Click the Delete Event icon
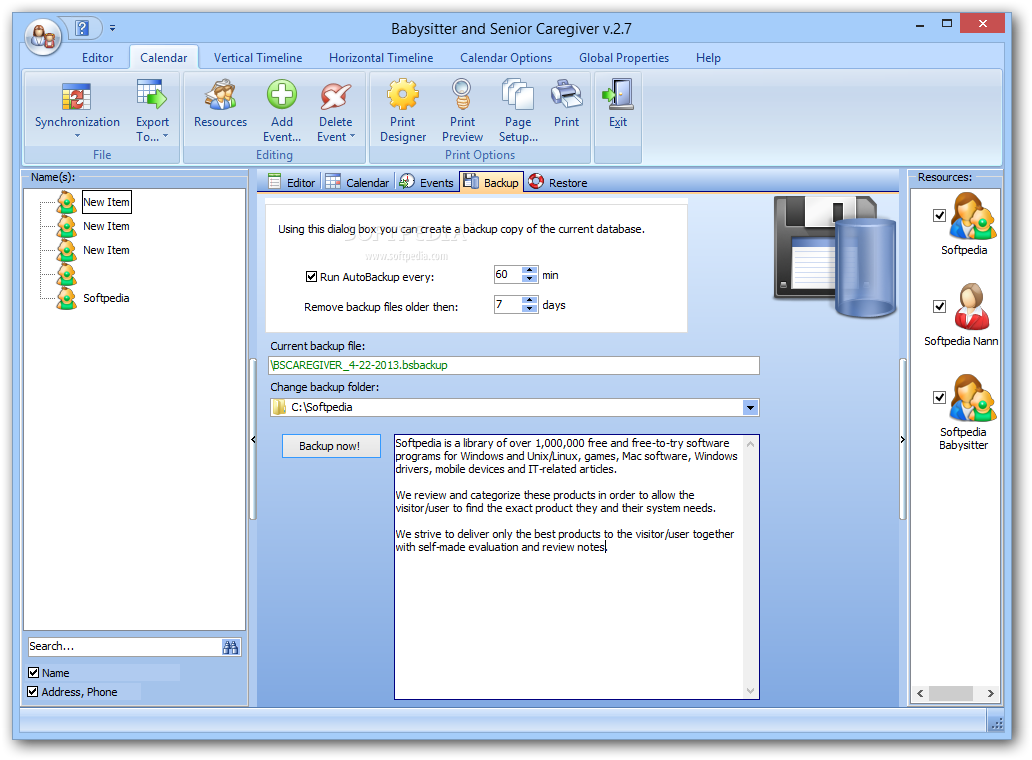Screen dimensions: 1032x760 (x=336, y=95)
